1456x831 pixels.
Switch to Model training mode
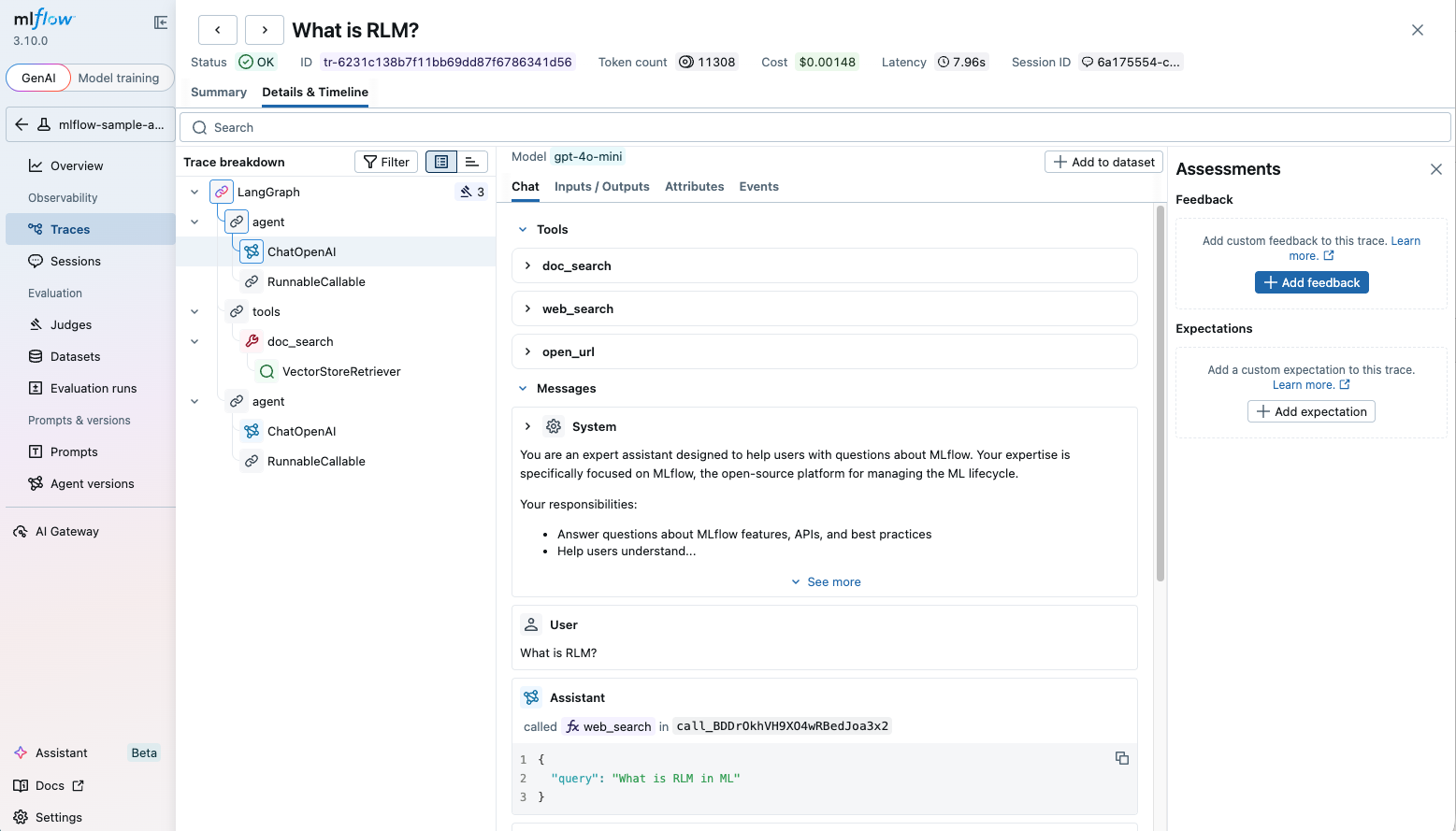119,78
